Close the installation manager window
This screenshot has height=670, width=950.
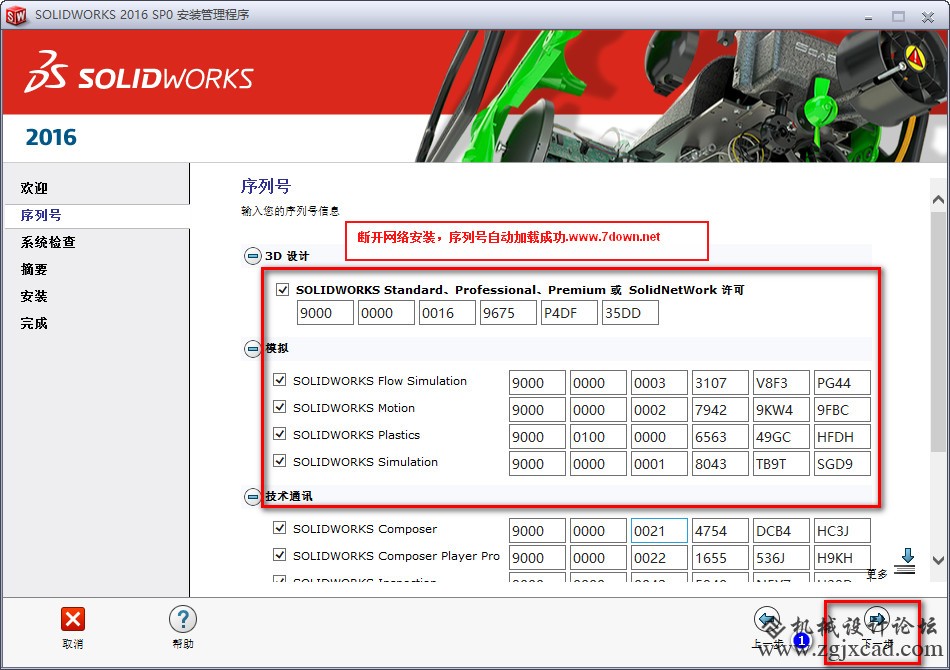[928, 16]
